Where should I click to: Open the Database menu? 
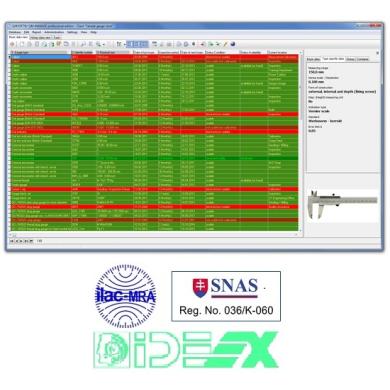click(x=15, y=32)
